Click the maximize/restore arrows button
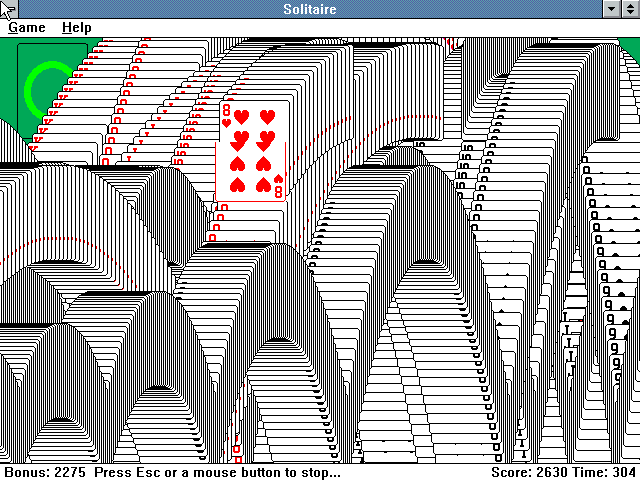The image size is (640, 480). tap(630, 9)
